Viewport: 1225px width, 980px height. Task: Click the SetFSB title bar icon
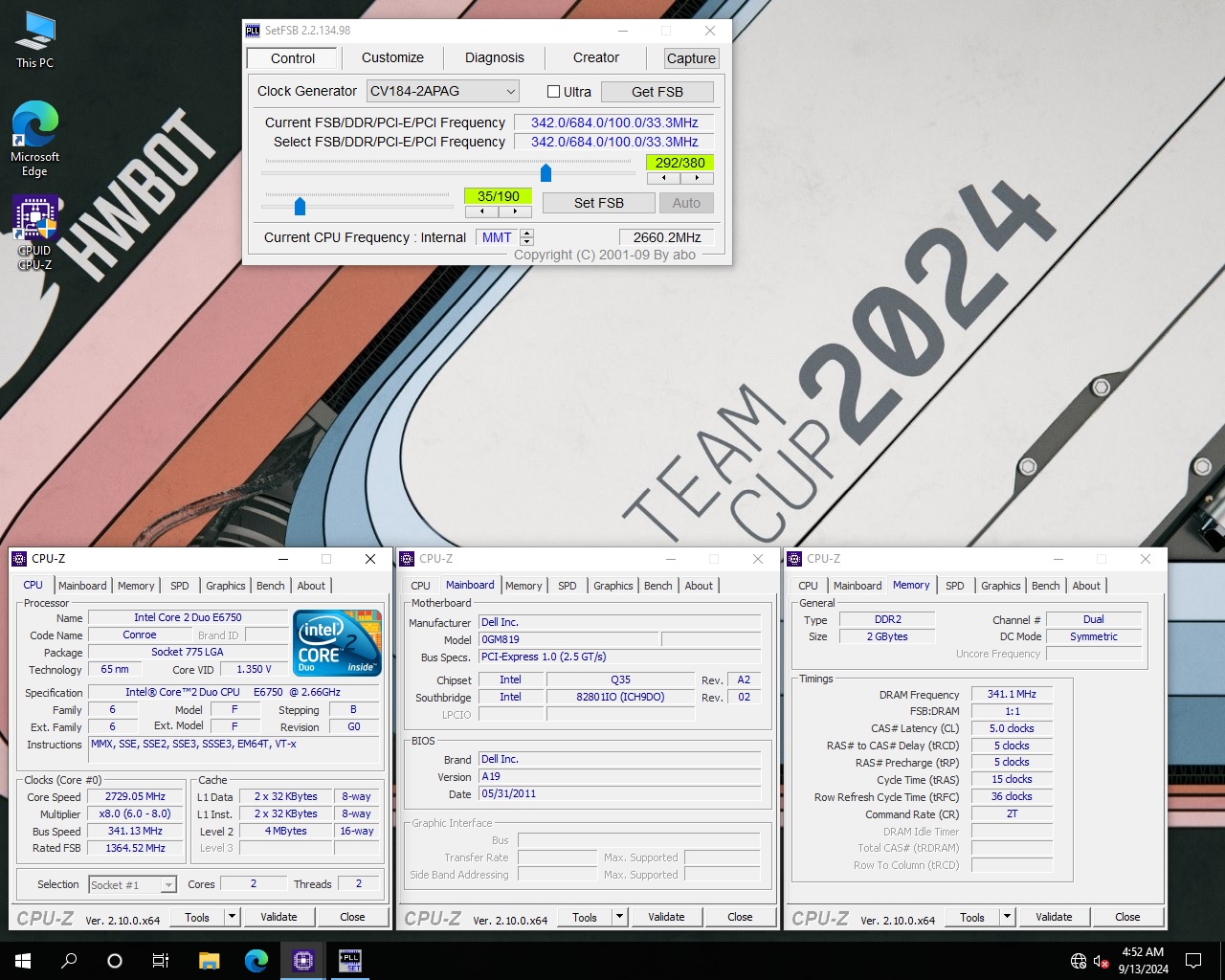pos(253,31)
